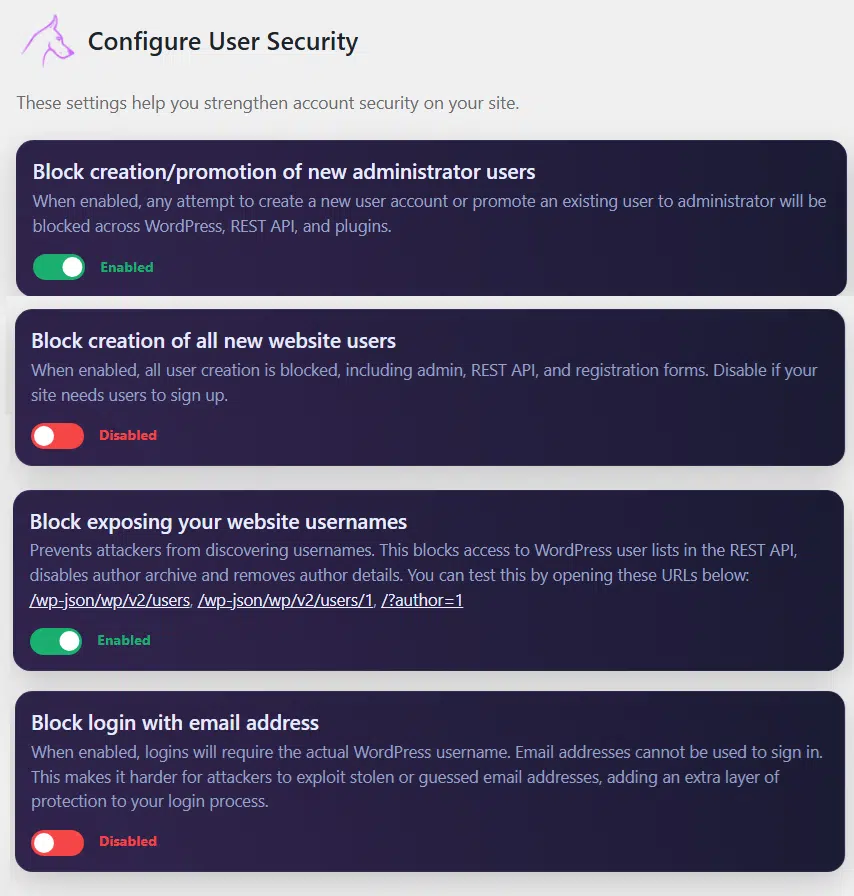Click the Block login with email address heading
The height and width of the screenshot is (896, 854).
coord(175,722)
